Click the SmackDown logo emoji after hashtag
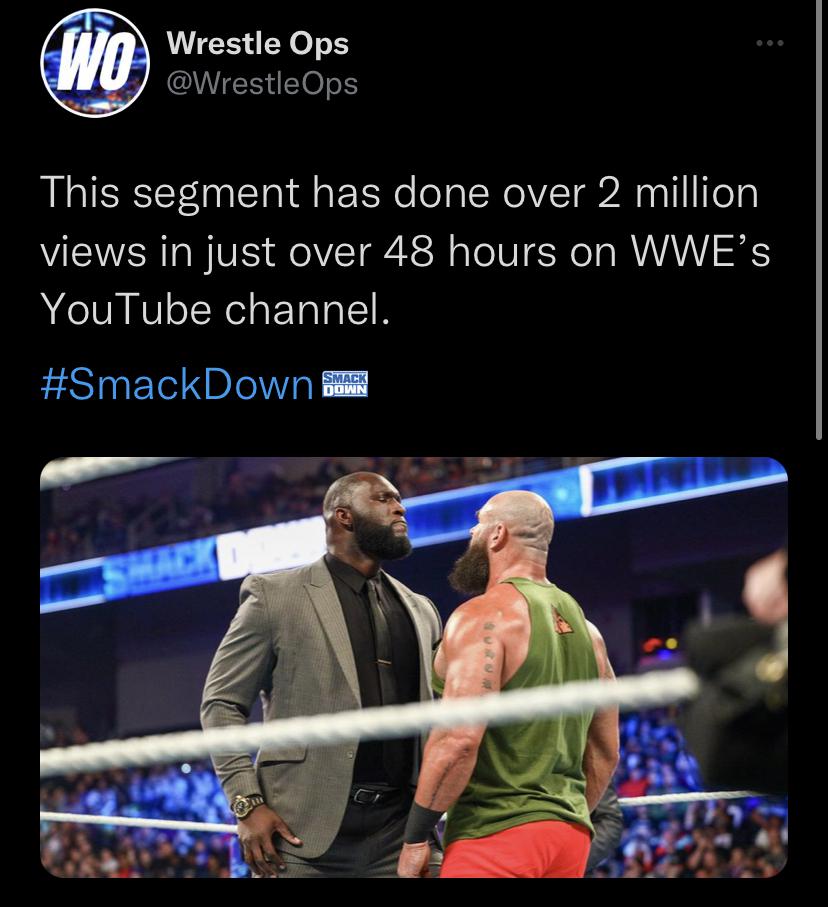The height and width of the screenshot is (907, 828). tap(345, 384)
